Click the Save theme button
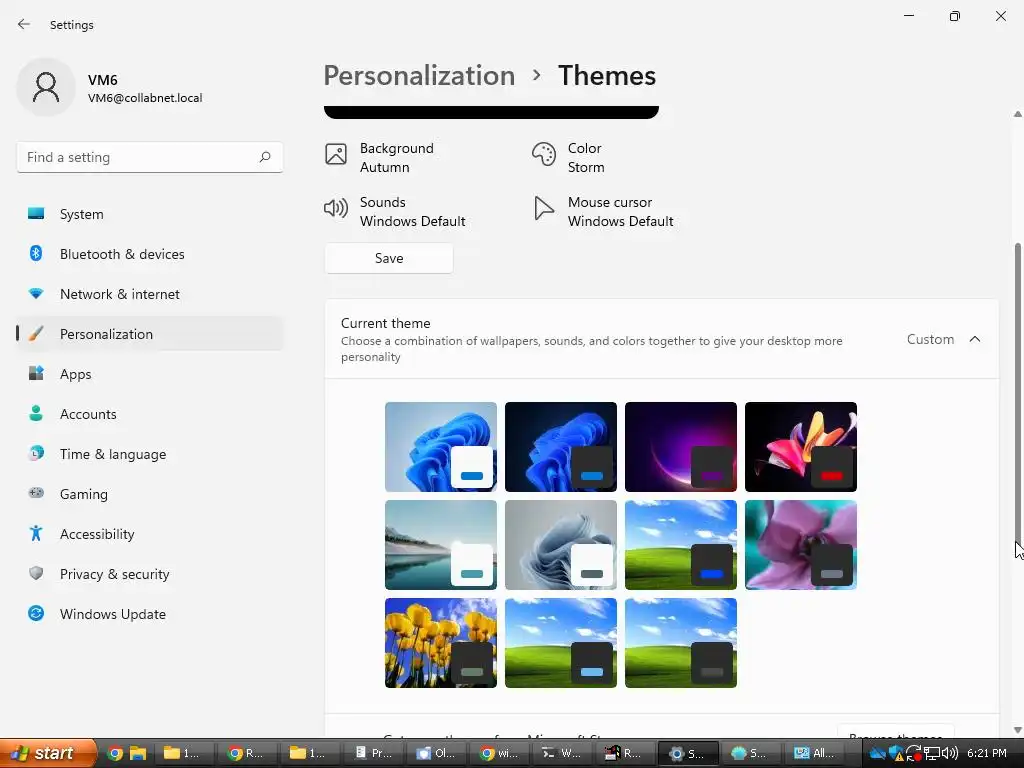The image size is (1024, 768). pyautogui.click(x=389, y=258)
